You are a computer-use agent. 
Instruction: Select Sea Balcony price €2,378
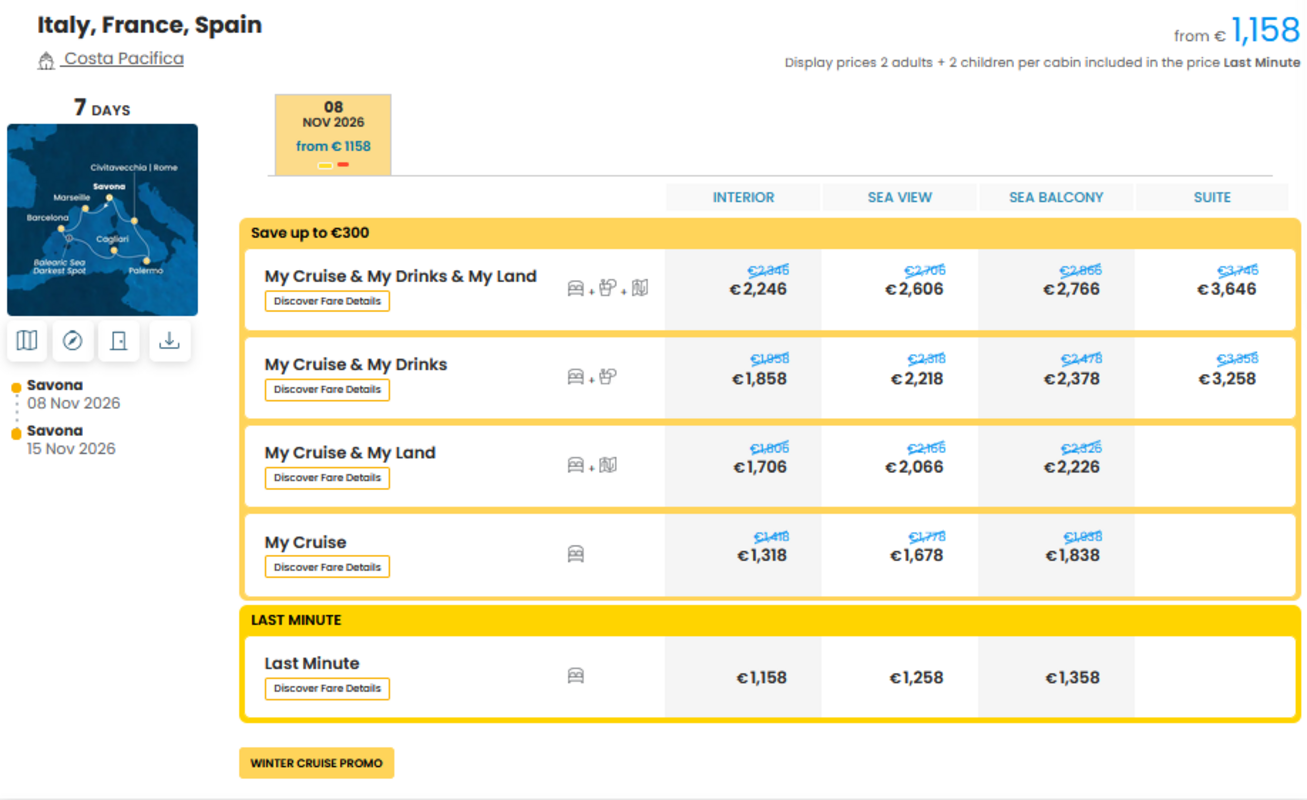[x=1072, y=379]
